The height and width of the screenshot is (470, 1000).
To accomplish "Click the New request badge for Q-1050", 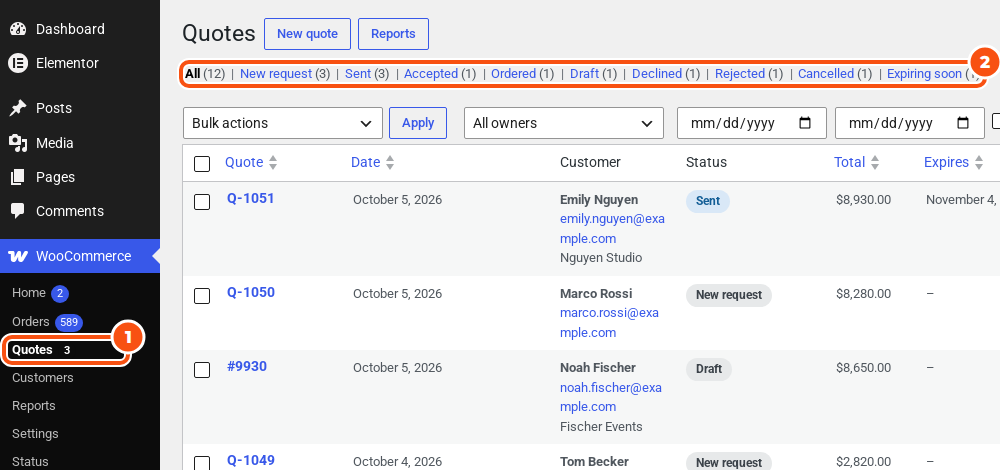I will click(729, 295).
